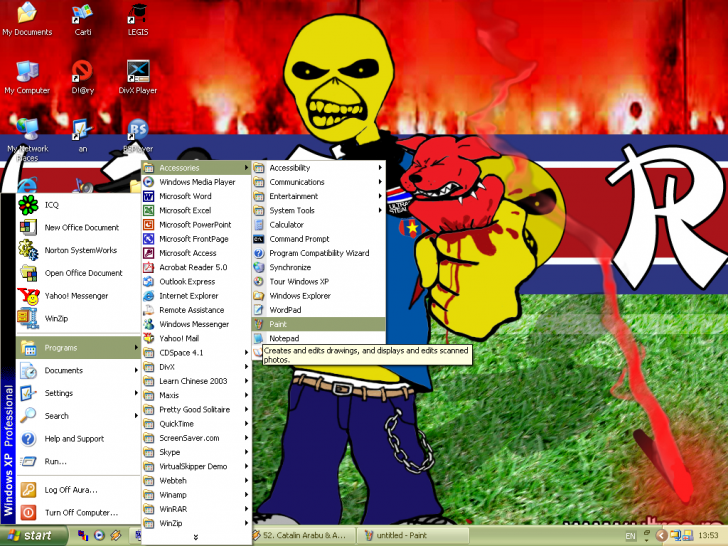The image size is (728, 546).
Task: Click Open Office Document entry
Action: (x=78, y=273)
